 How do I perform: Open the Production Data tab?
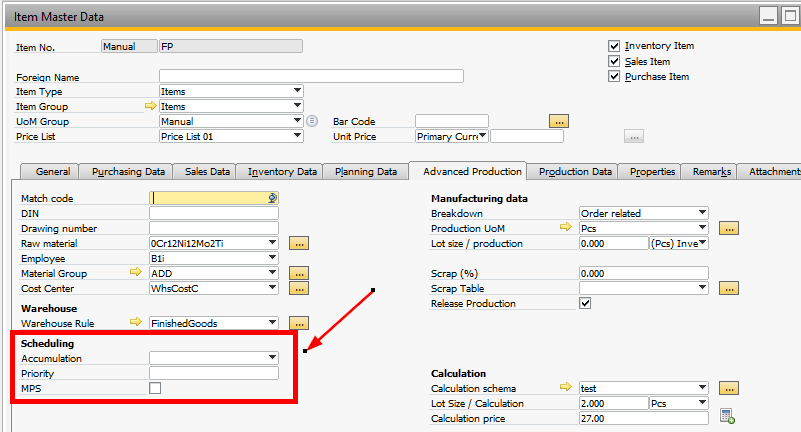[x=575, y=172]
